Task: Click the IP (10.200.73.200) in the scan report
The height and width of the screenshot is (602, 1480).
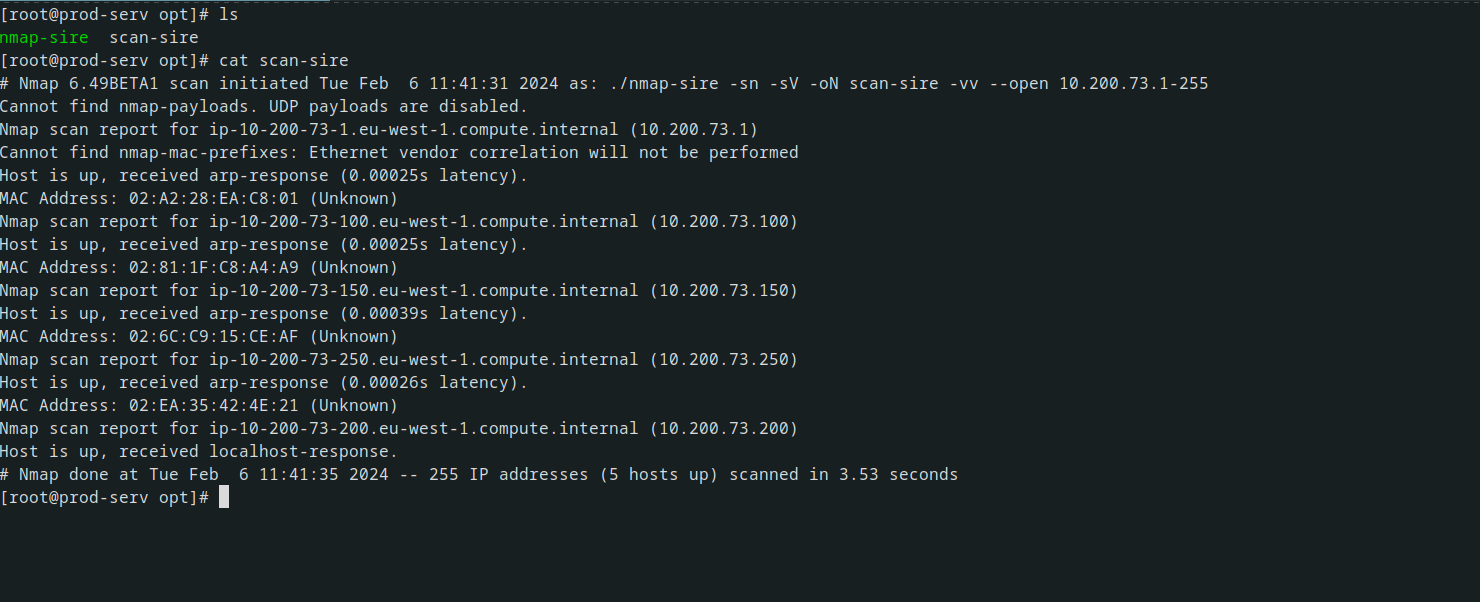Action: tap(724, 429)
